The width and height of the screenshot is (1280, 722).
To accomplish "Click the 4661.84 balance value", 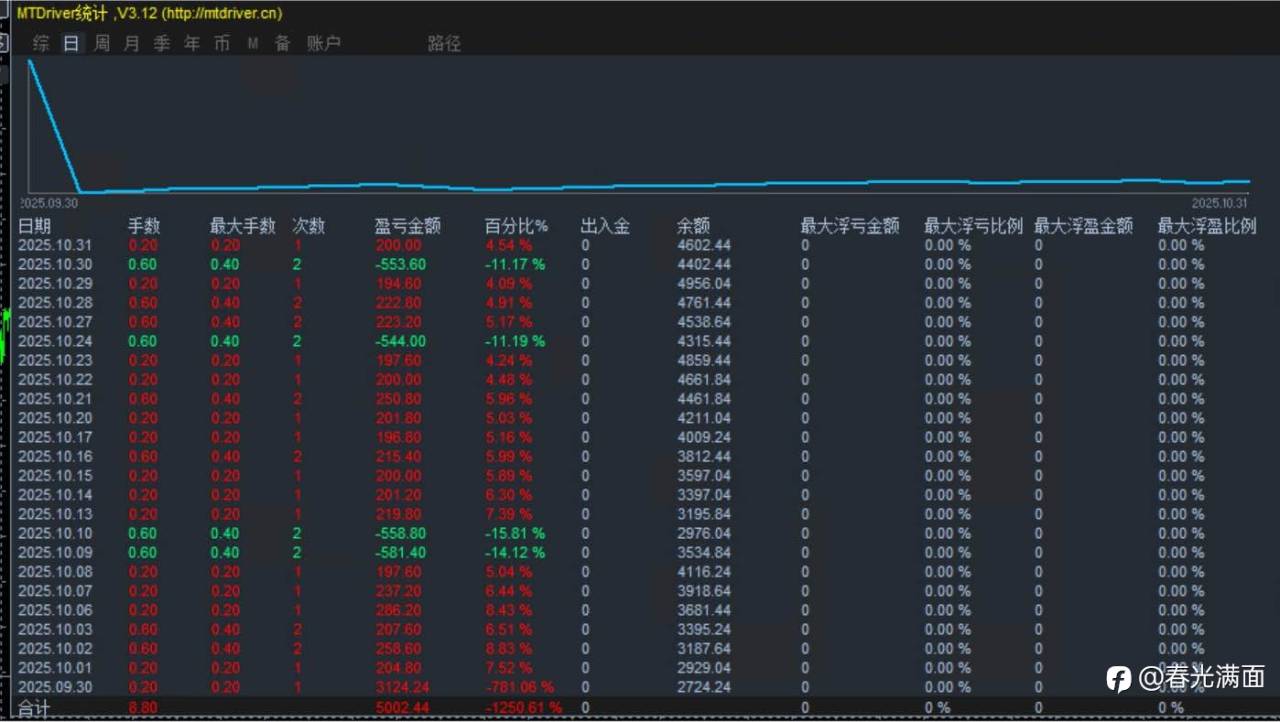I will 704,380.
